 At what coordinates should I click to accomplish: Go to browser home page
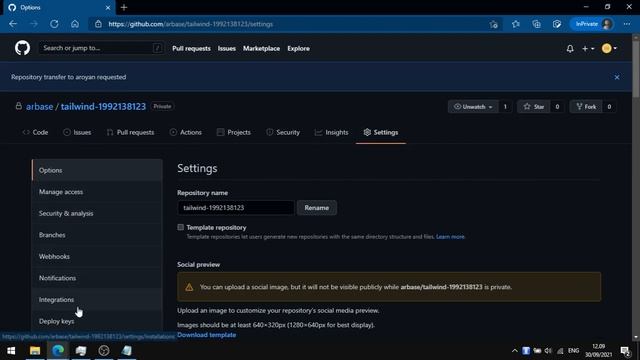(75, 24)
